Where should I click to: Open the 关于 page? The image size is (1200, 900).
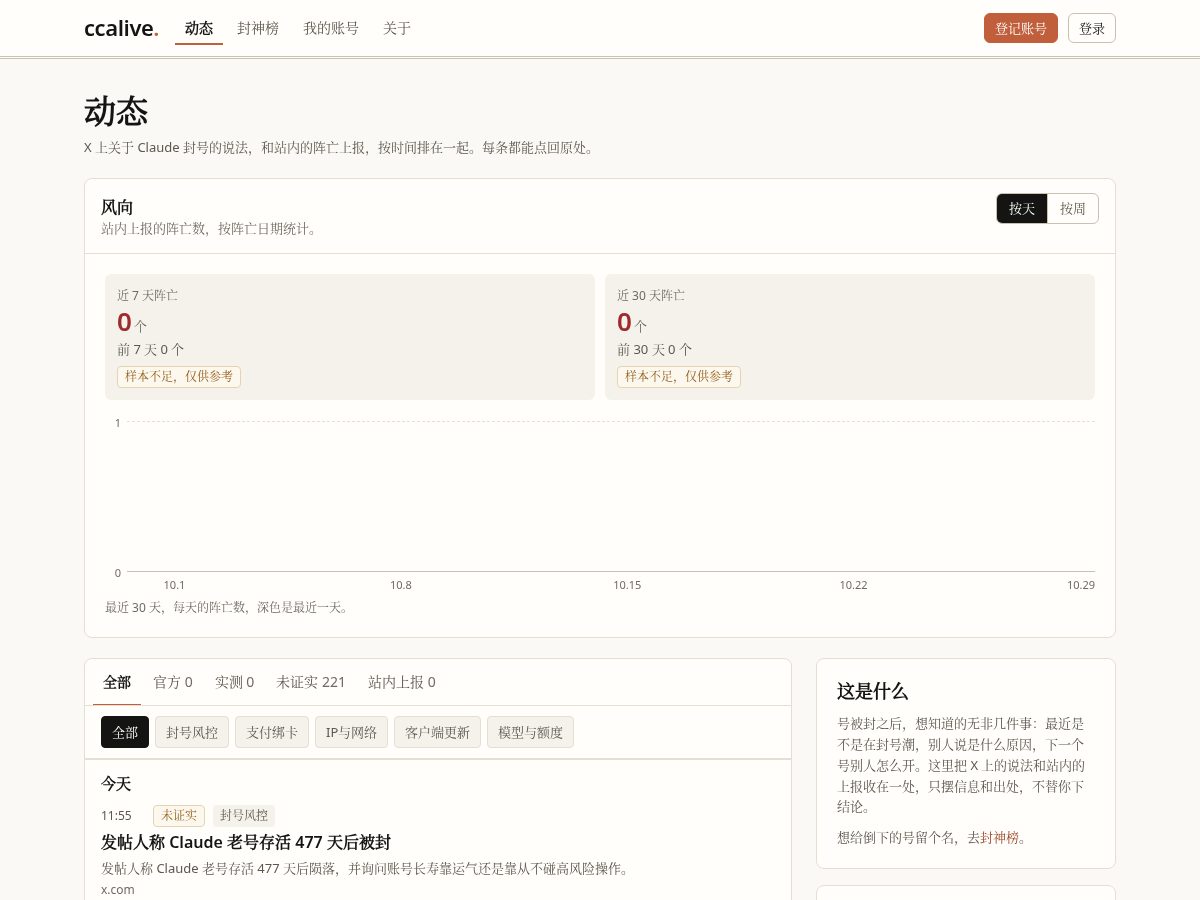tap(397, 28)
